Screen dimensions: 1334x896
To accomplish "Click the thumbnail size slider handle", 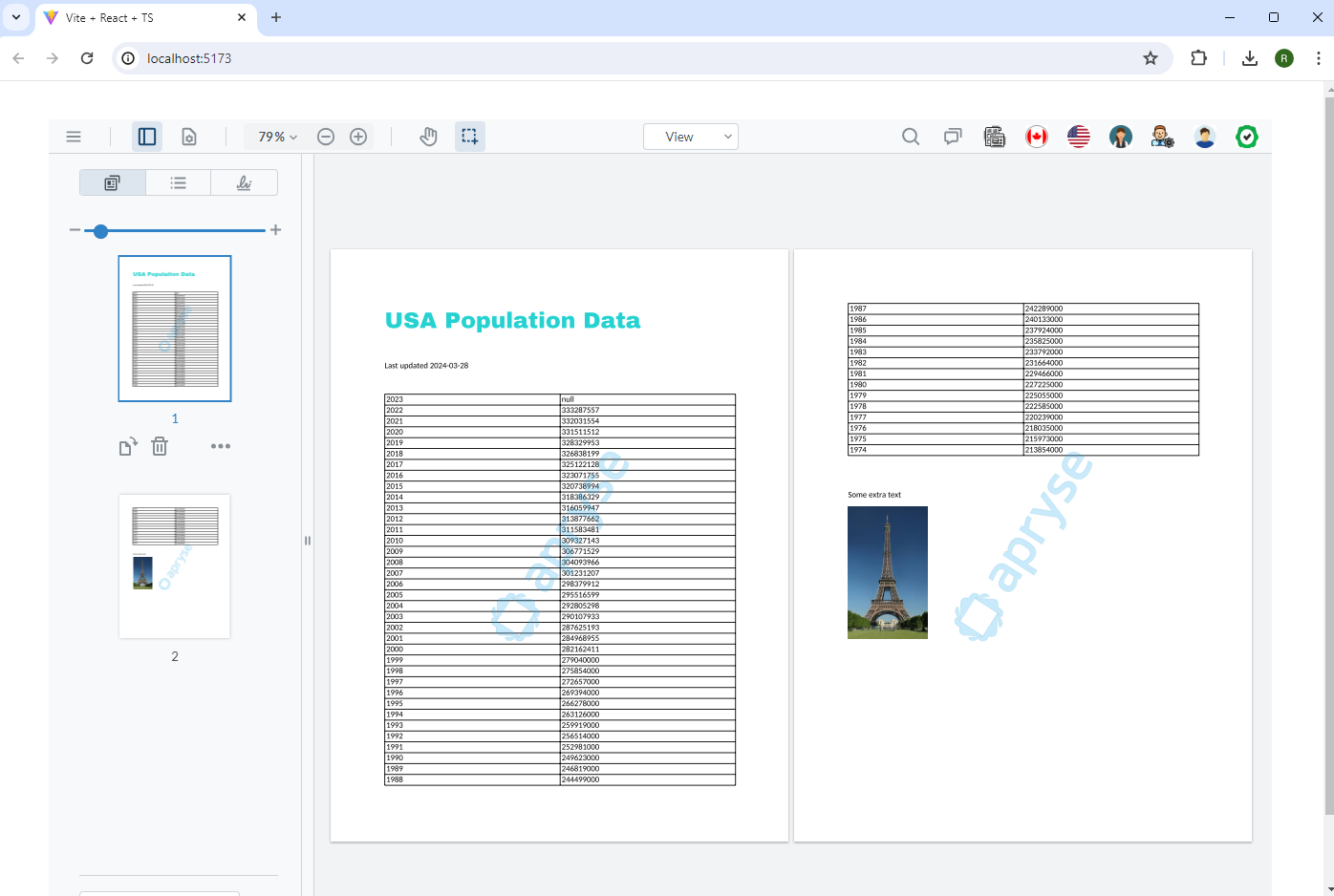I will (100, 230).
